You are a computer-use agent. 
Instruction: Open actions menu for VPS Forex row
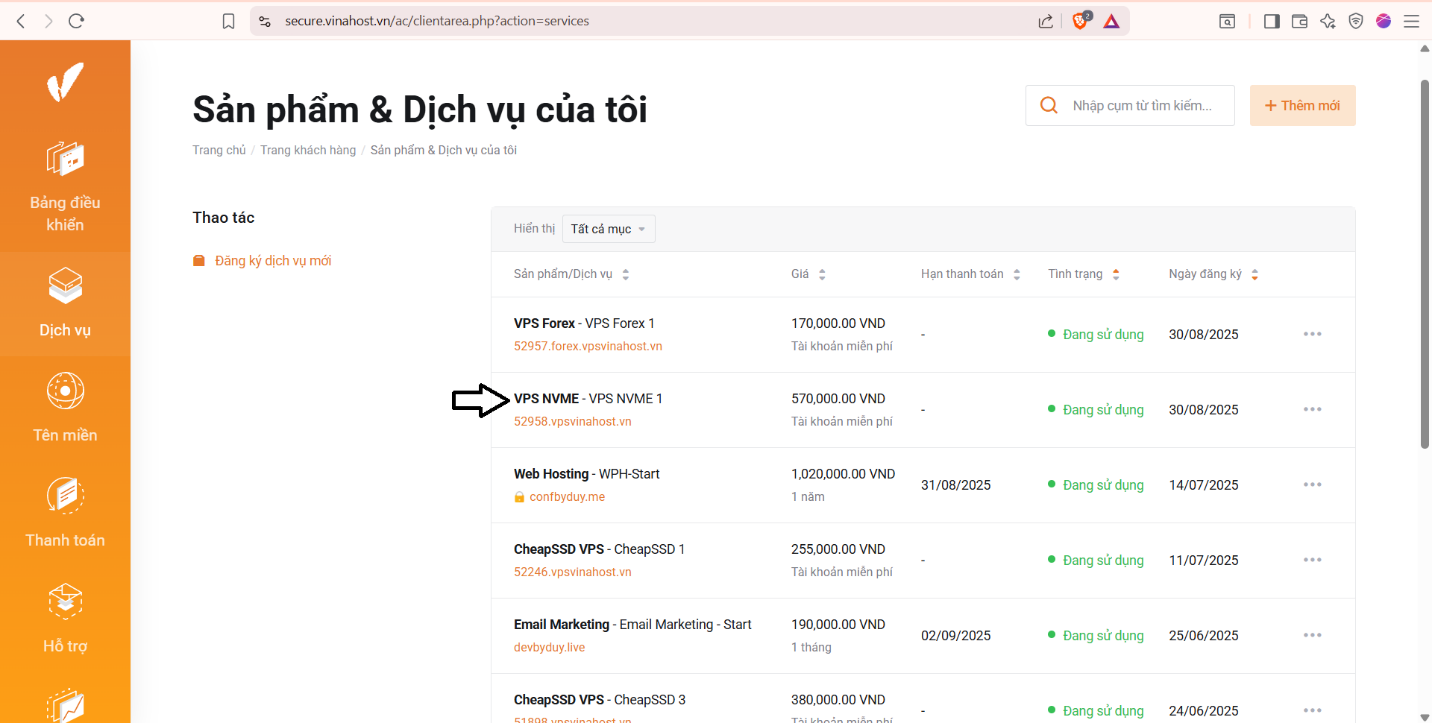coord(1313,334)
